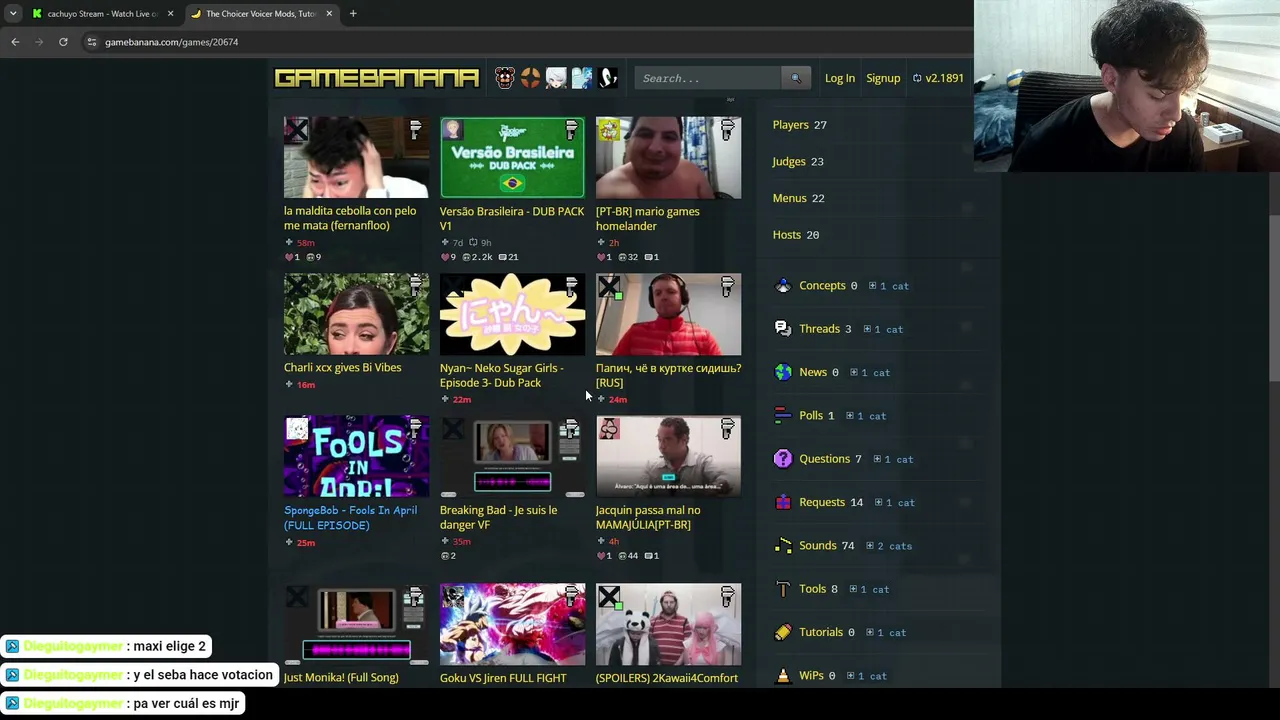The width and height of the screenshot is (1280, 720).
Task: Expand the '1 cat' list beside Polls
Action: tap(865, 416)
